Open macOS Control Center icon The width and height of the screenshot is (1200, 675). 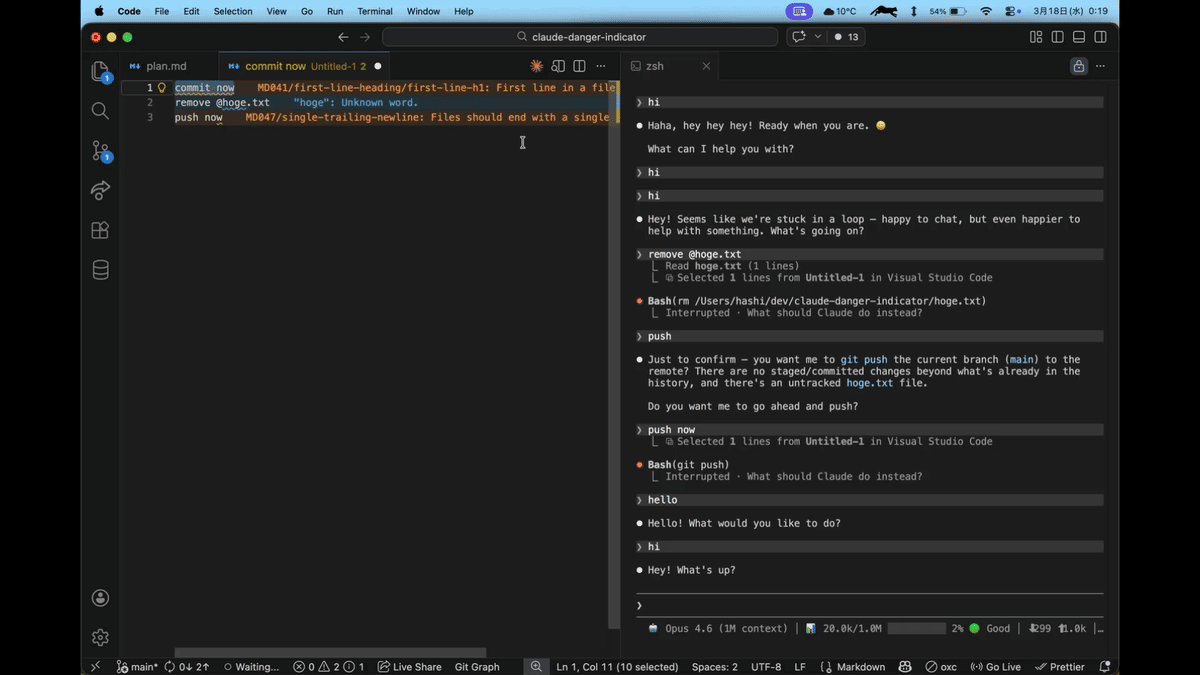(x=1013, y=11)
